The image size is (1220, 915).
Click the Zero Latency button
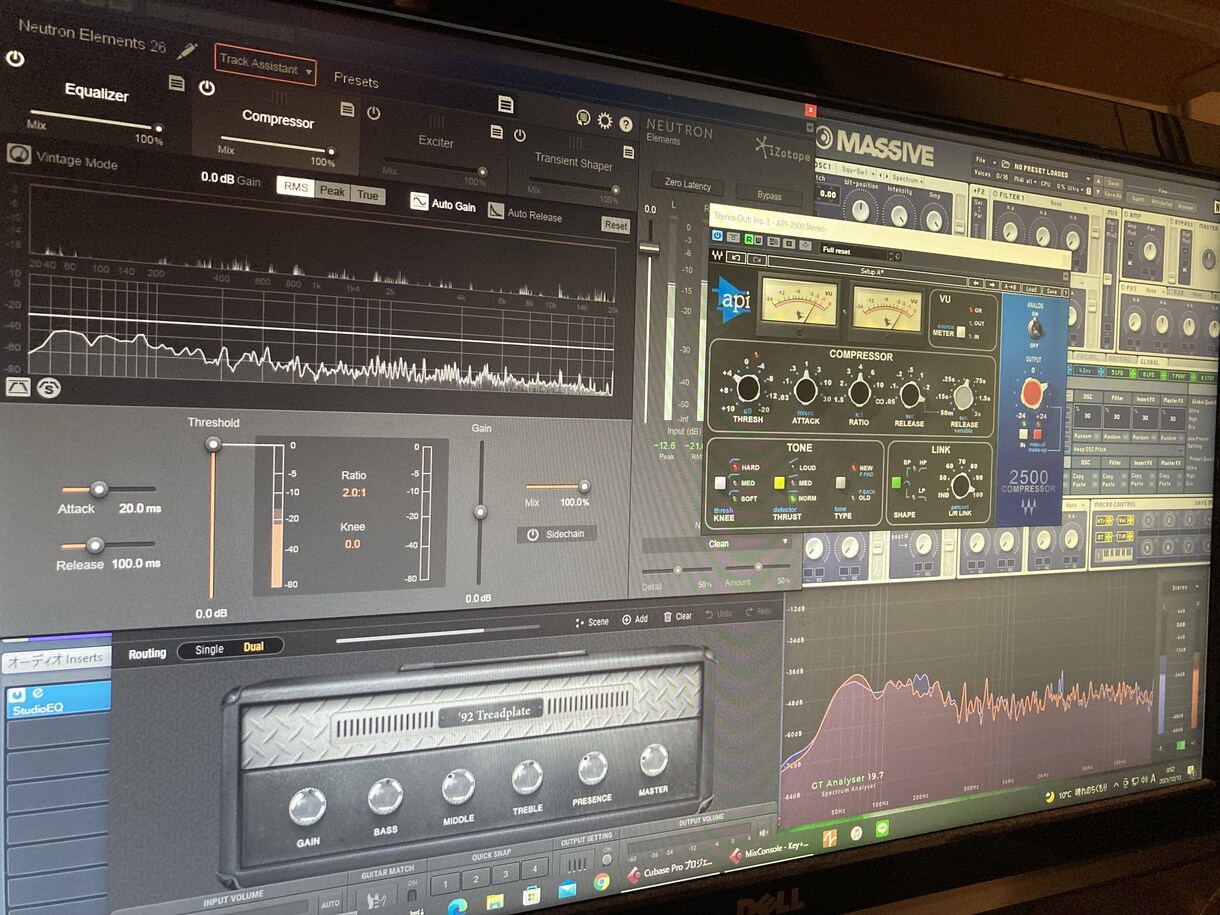[687, 186]
